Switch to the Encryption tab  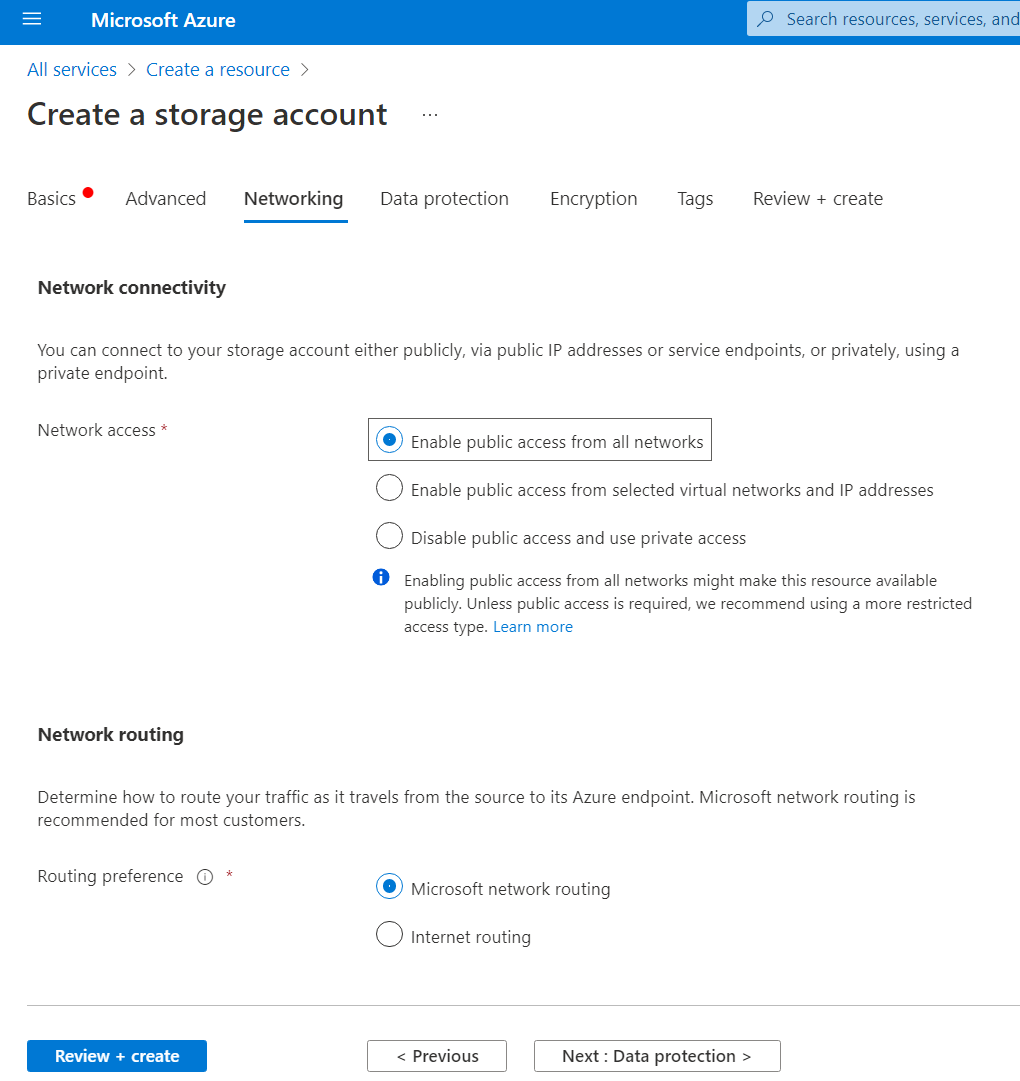[593, 198]
